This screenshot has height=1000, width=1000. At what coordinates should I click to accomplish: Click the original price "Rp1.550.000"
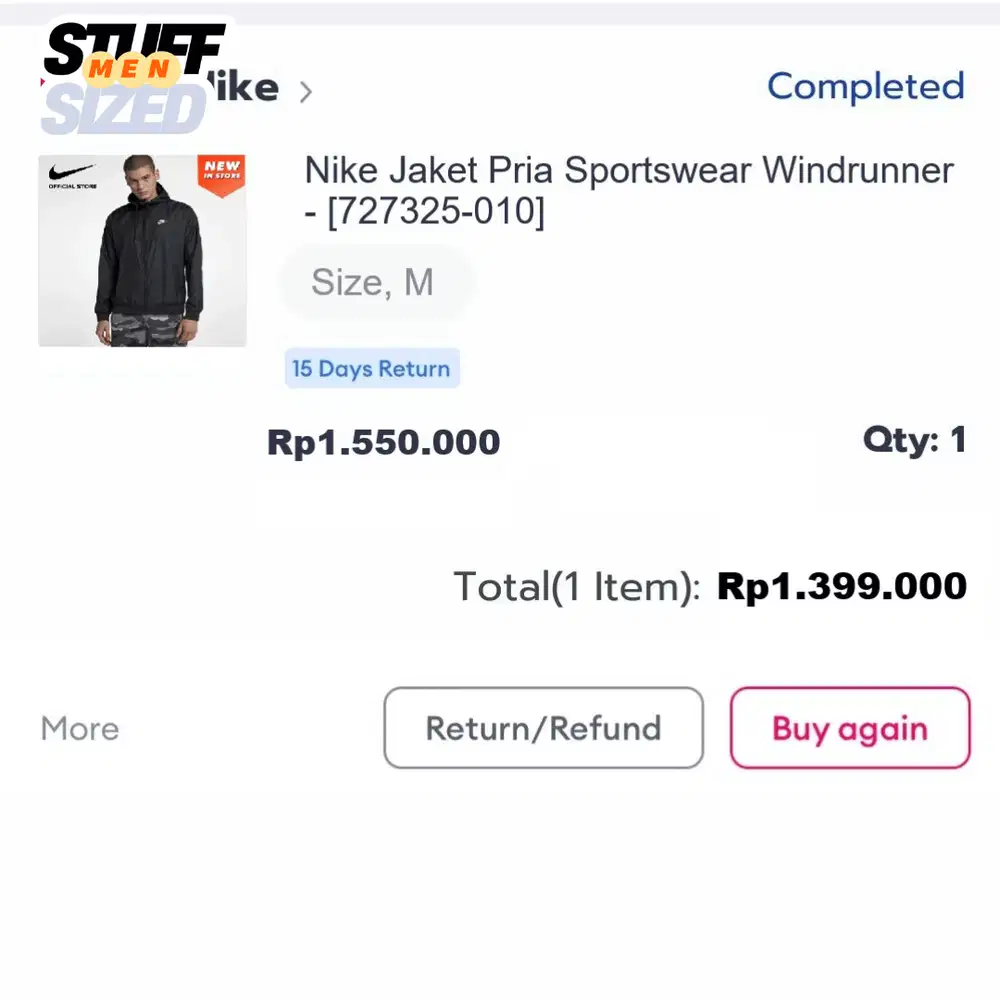[x=384, y=442]
